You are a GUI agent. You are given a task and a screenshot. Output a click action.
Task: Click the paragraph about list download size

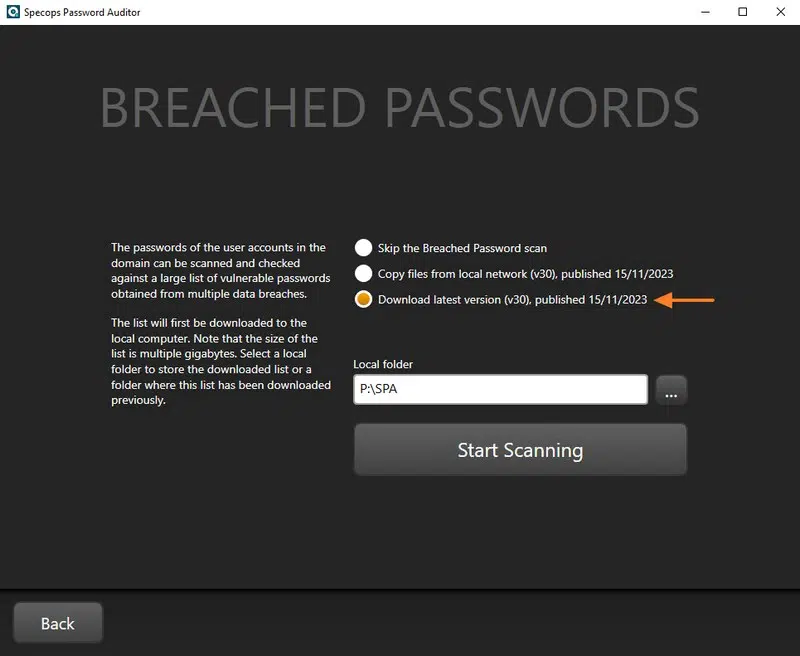click(x=220, y=361)
